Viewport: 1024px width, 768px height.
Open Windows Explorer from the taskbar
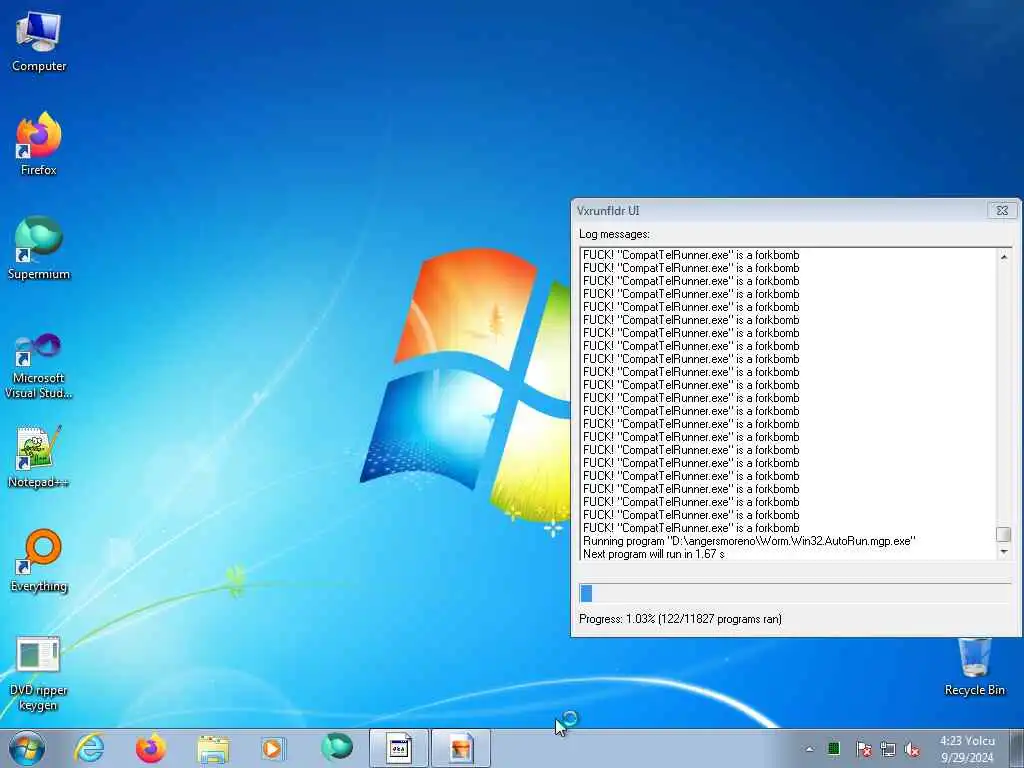(213, 748)
